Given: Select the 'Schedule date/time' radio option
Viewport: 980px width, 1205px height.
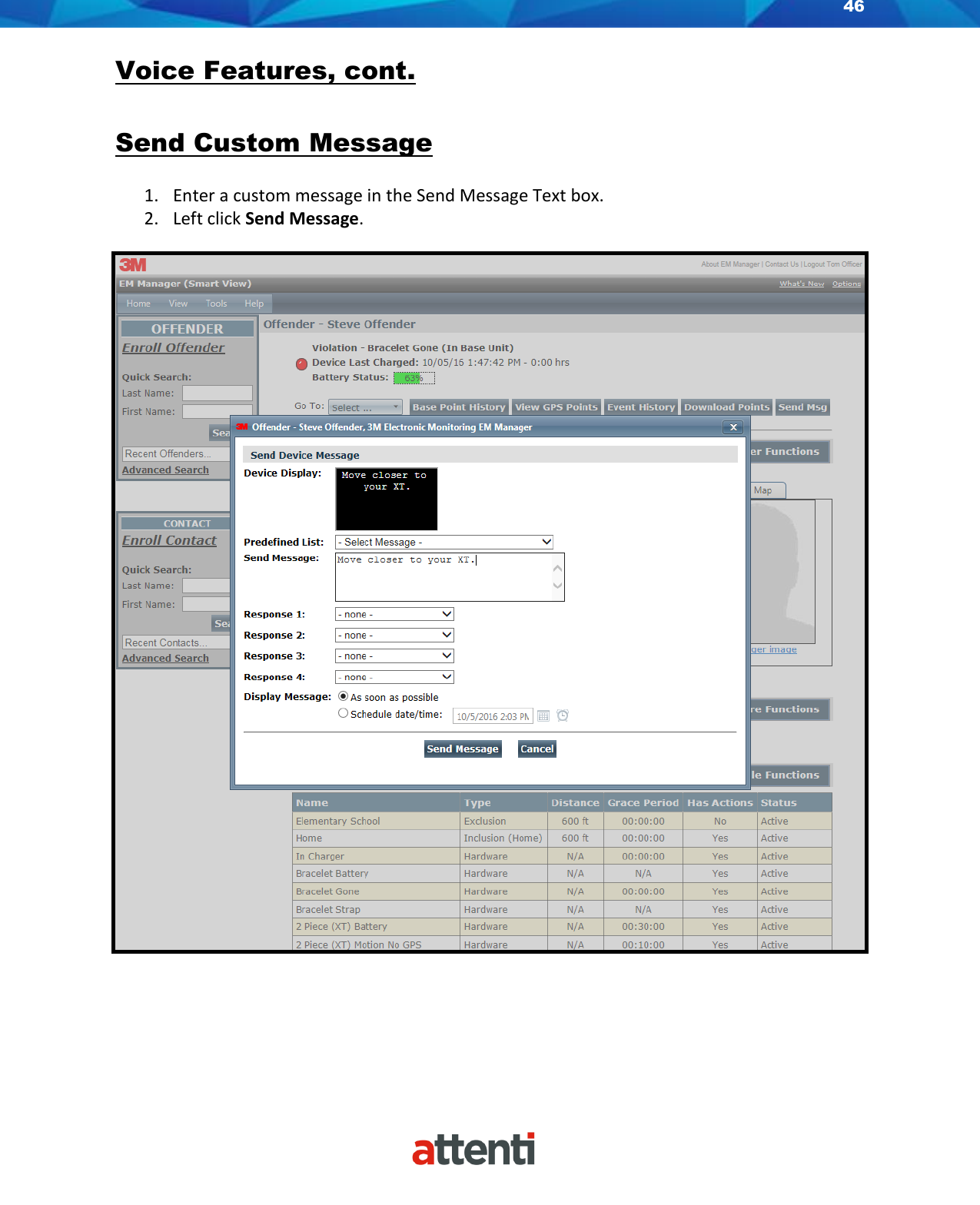Looking at the screenshot, I should [343, 713].
